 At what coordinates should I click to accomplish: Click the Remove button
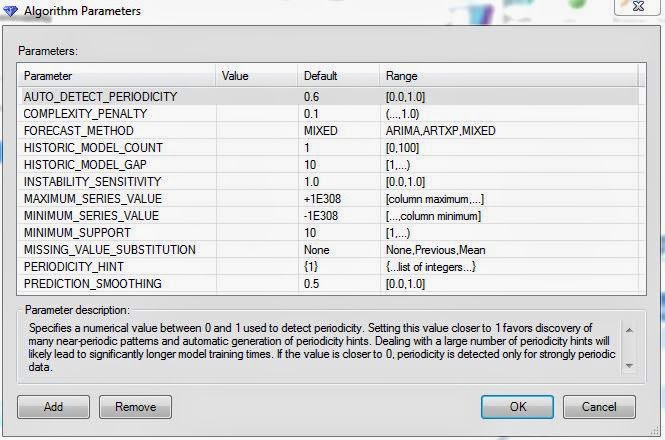pyautogui.click(x=135, y=407)
